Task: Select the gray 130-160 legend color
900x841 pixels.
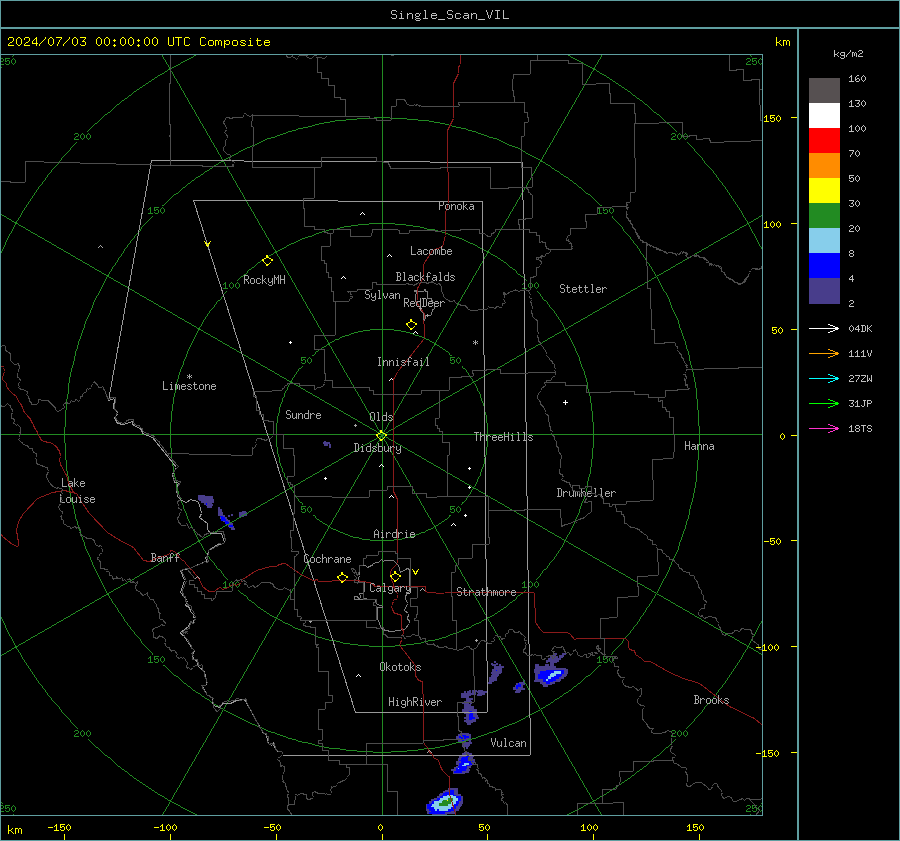Action: [x=824, y=91]
